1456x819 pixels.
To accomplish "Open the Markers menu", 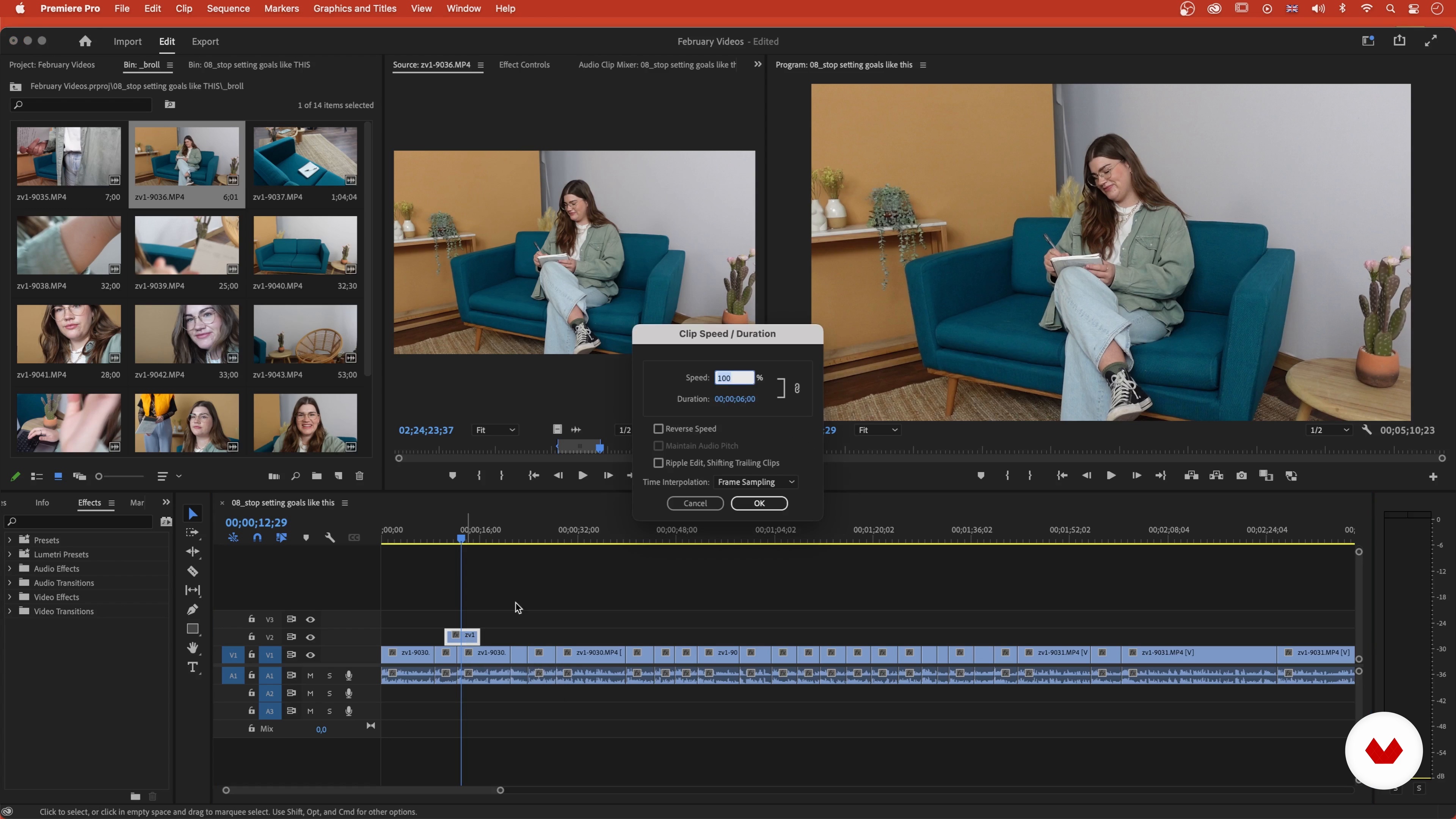I will tap(281, 8).
